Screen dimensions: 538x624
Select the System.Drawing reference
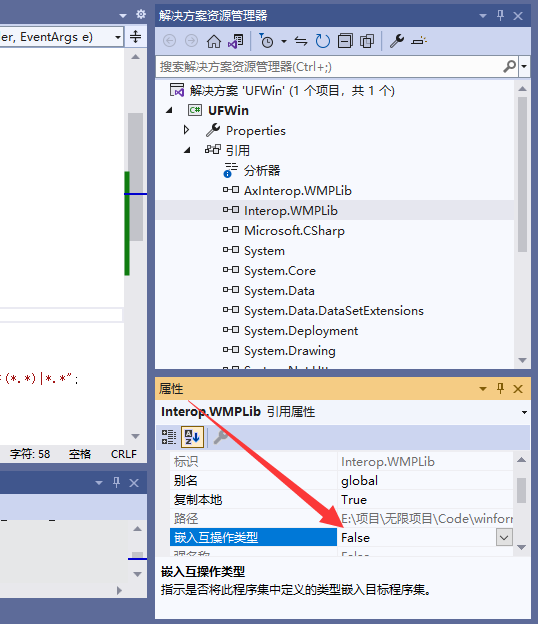[x=290, y=351]
